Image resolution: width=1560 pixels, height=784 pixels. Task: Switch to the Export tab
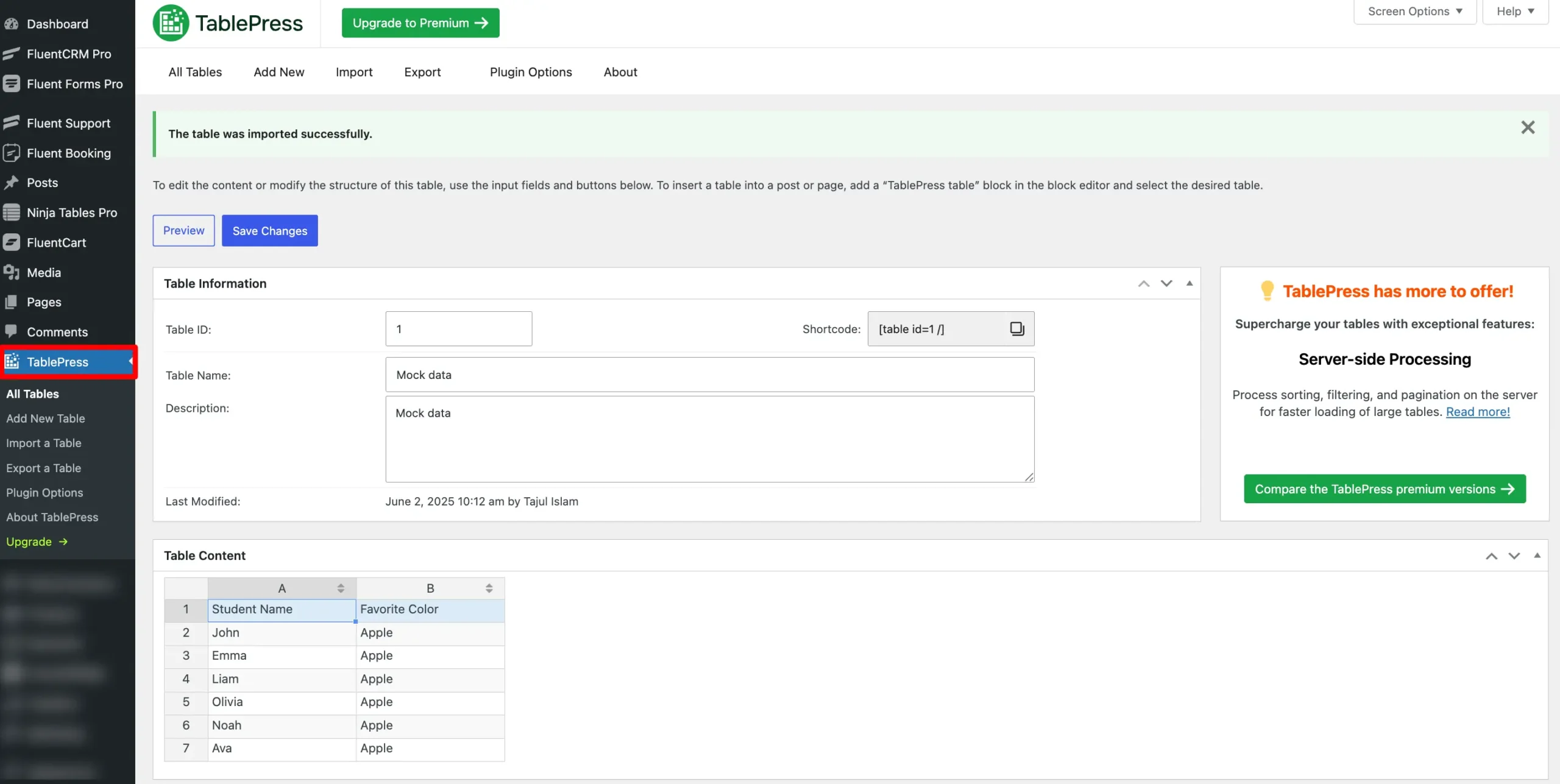(422, 72)
